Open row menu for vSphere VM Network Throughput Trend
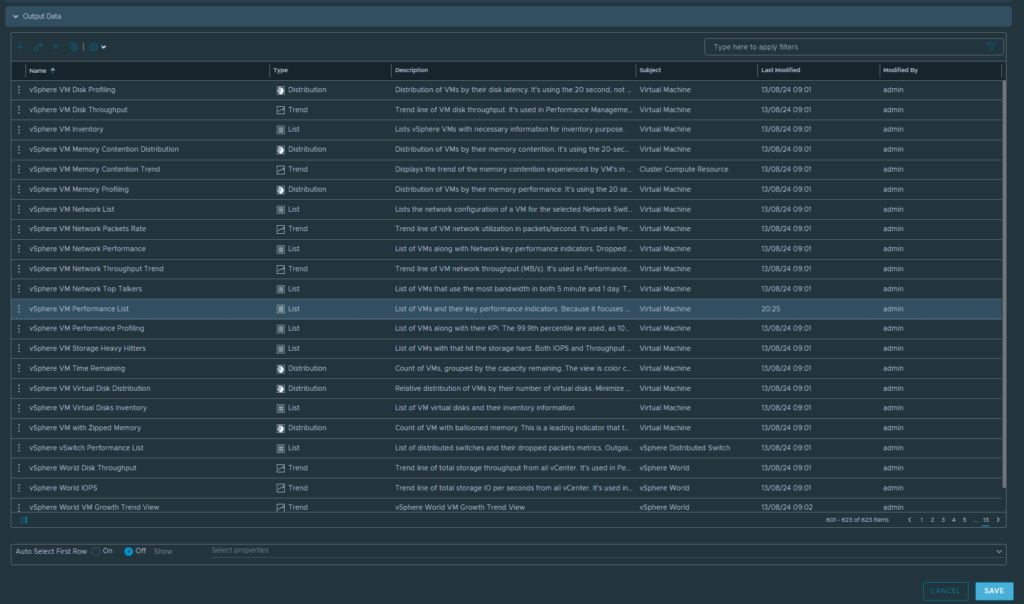Screen dimensions: 1024x604 click(x=19, y=269)
